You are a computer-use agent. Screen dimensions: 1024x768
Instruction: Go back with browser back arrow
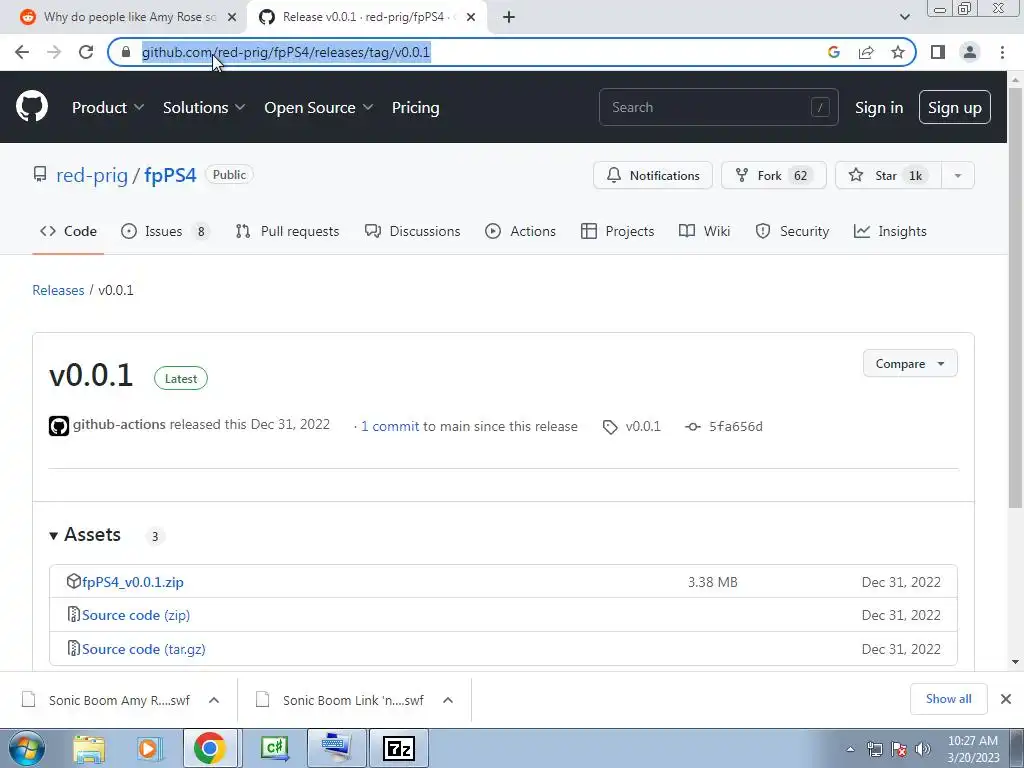click(x=22, y=52)
